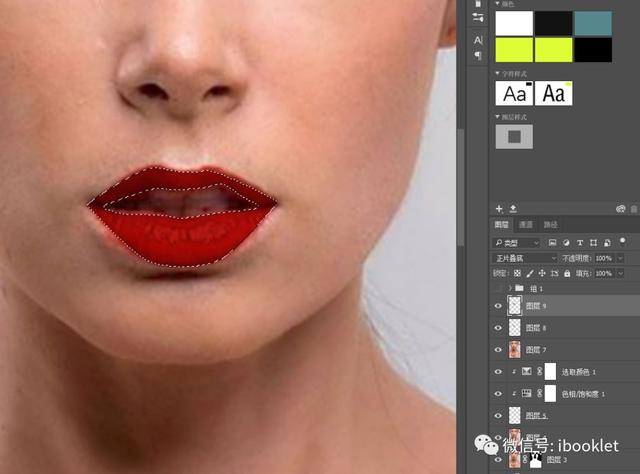This screenshot has width=640, height=474.
Task: Open the opacity 100% dropdown arrow
Action: 620,258
